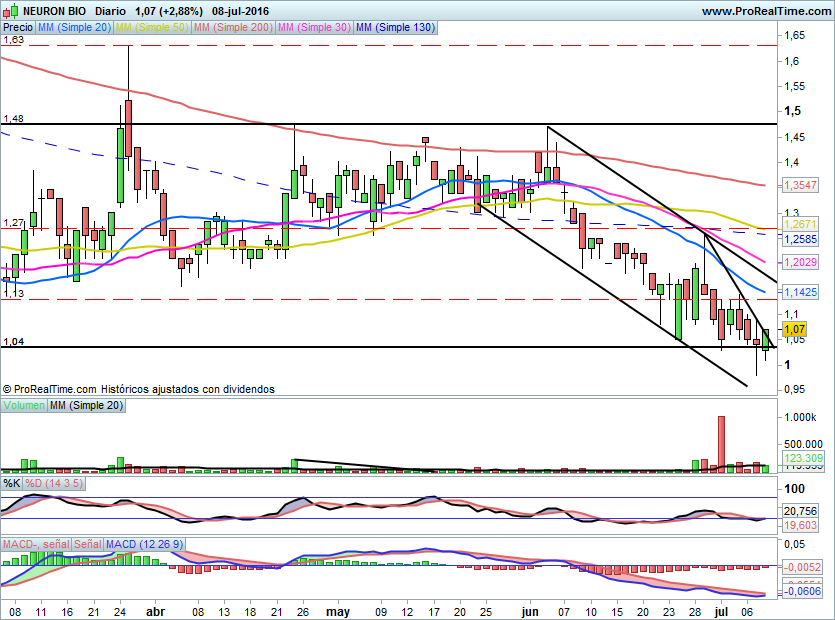835x620 pixels.
Task: Select the MM (Simple 20) price indicator label
Action: coord(74,28)
